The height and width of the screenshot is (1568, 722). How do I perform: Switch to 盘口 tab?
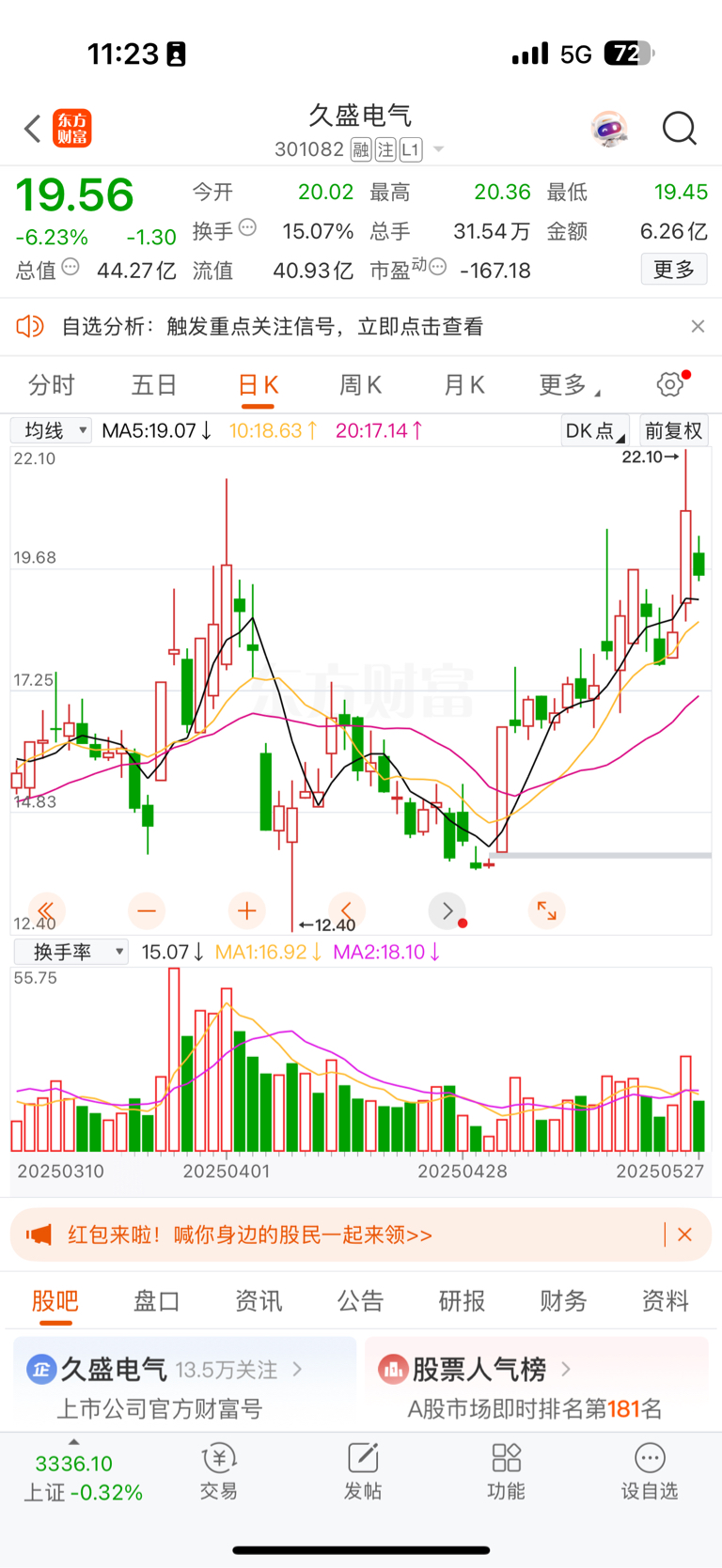click(x=157, y=1301)
